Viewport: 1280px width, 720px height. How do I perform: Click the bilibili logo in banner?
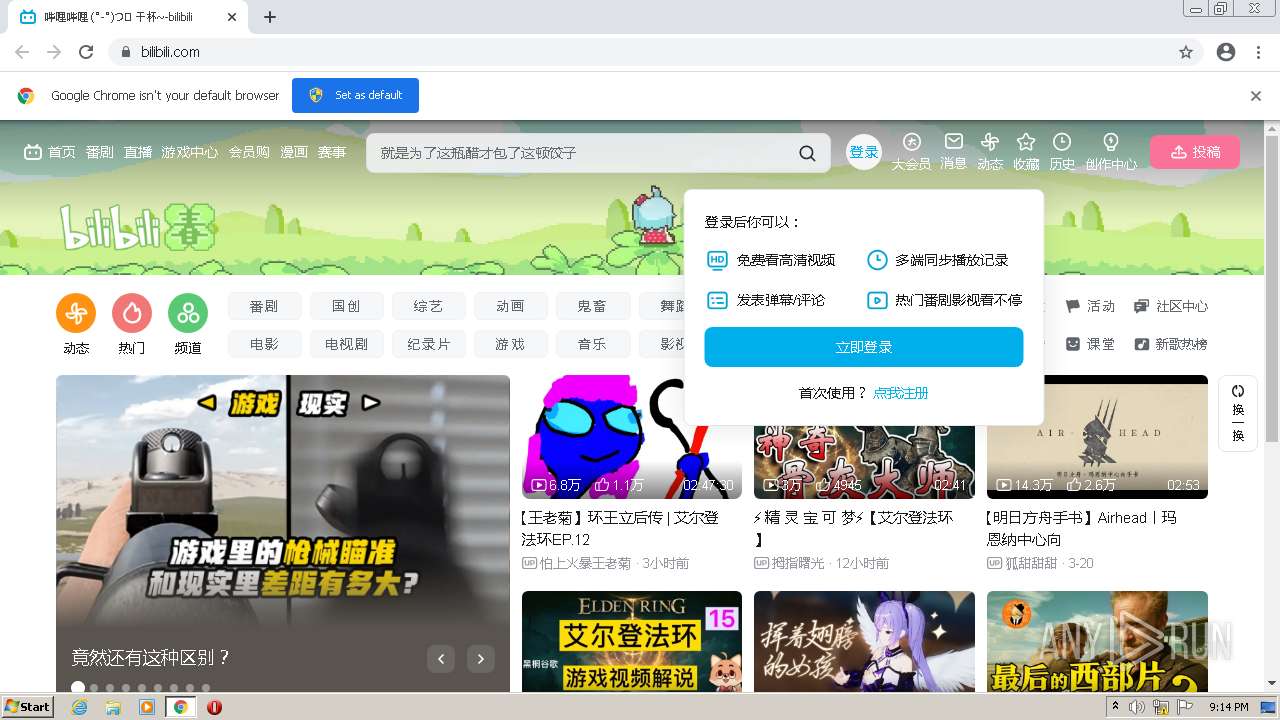click(x=138, y=226)
